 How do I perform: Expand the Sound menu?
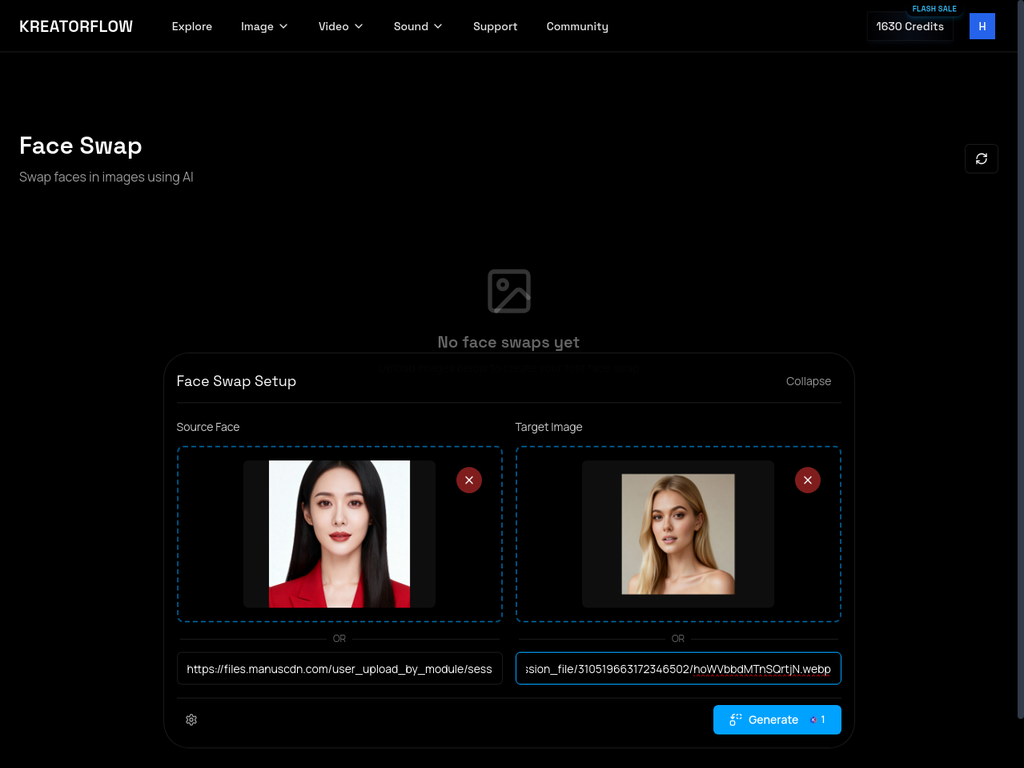[x=417, y=26]
